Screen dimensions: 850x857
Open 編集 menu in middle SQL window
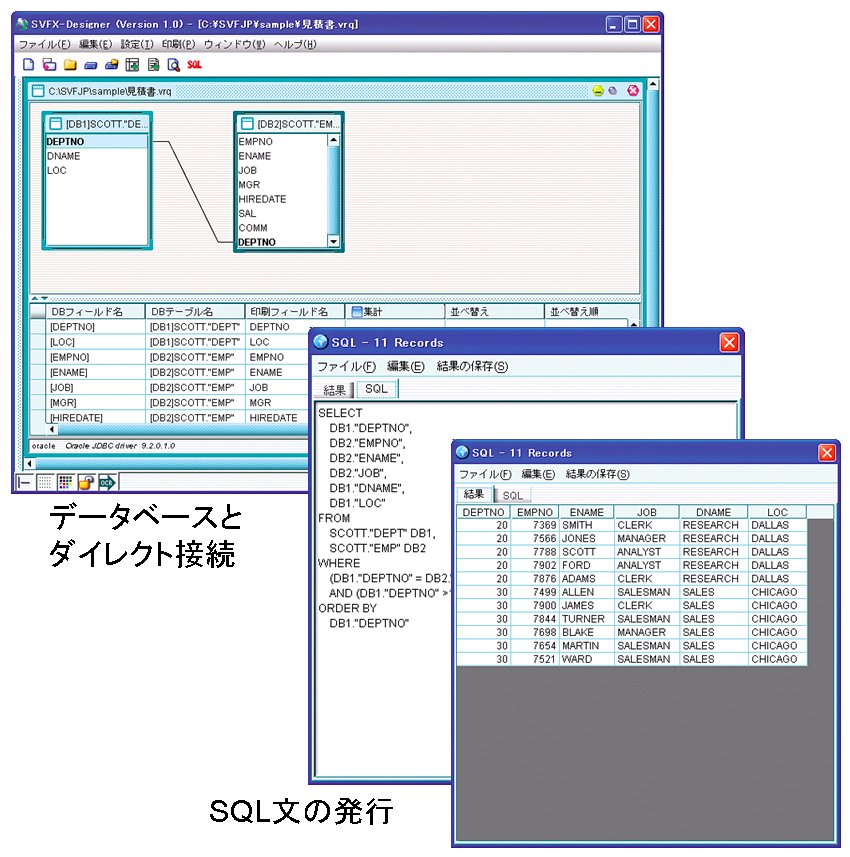pos(406,366)
